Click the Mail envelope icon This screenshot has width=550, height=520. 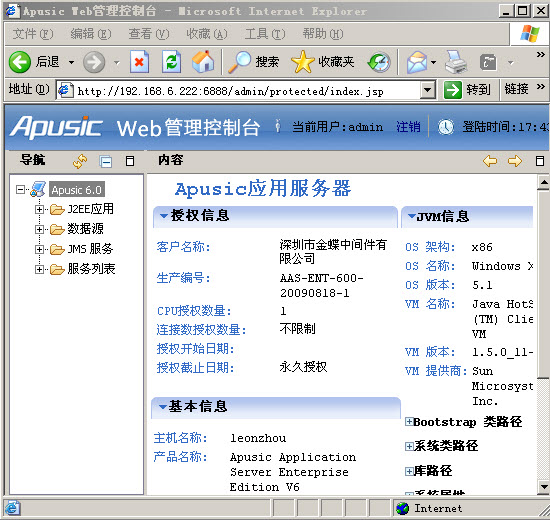click(x=417, y=62)
